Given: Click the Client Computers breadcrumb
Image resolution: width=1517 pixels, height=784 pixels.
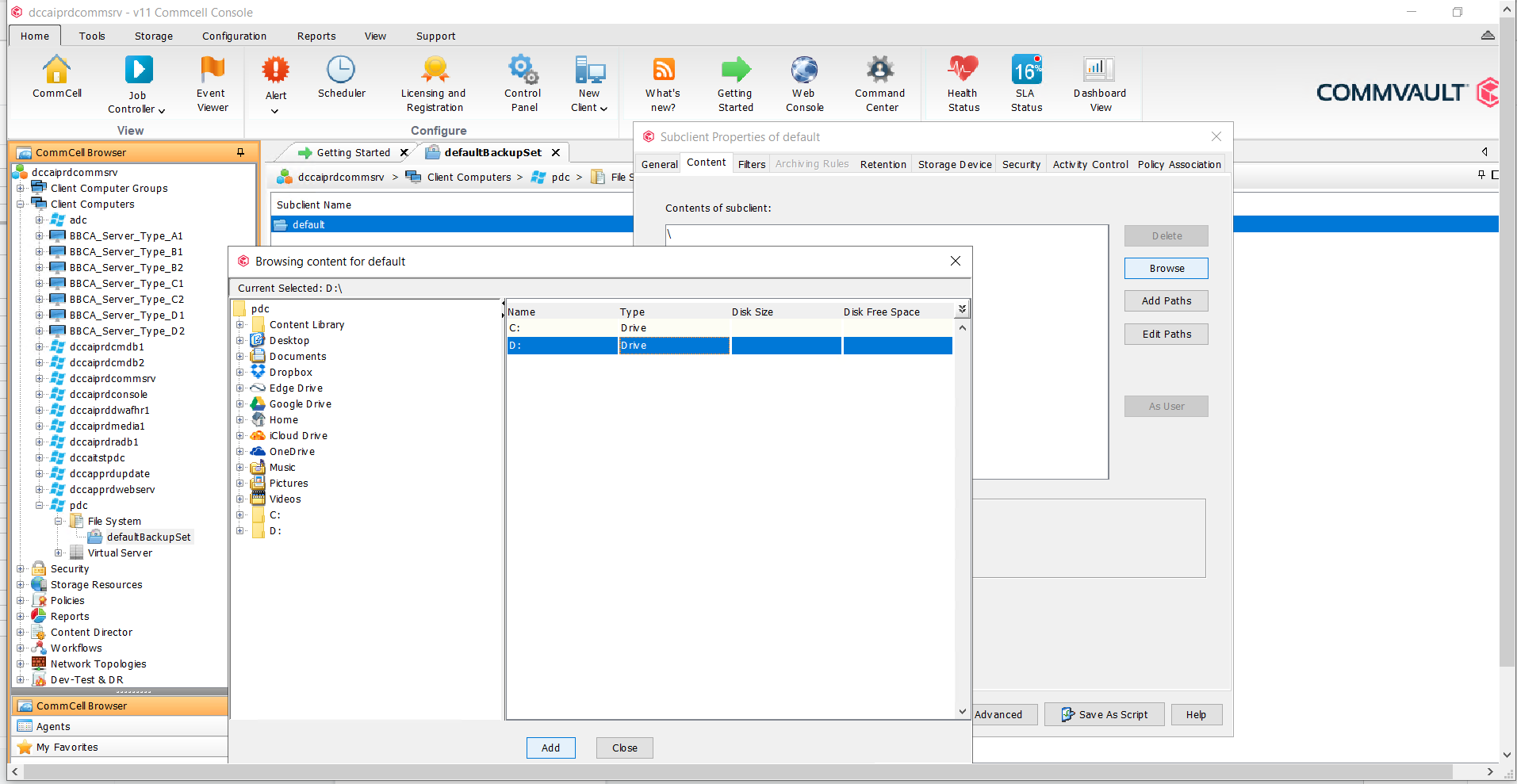Looking at the screenshot, I should (x=469, y=177).
